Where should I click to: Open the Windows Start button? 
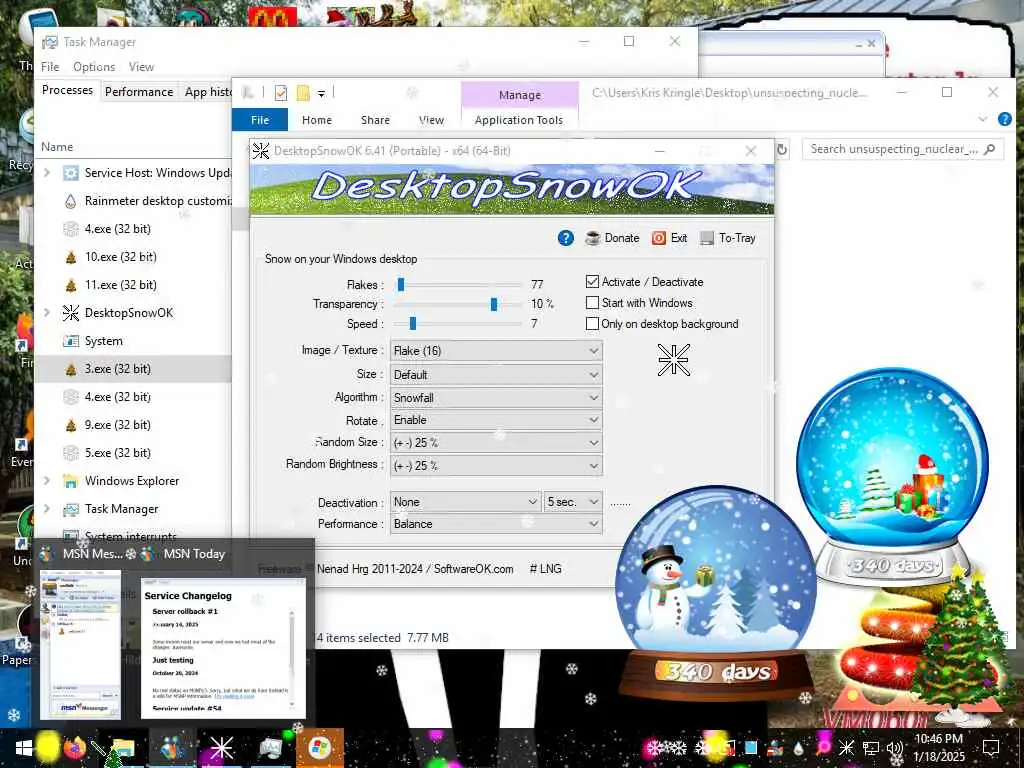coord(23,748)
